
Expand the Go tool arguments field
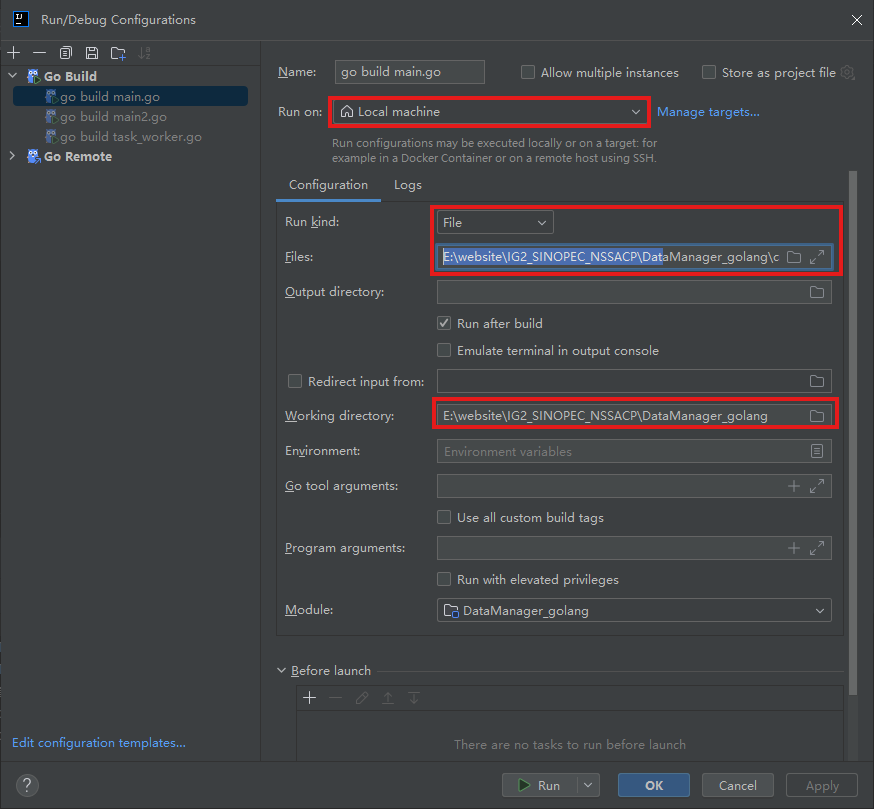pos(817,486)
